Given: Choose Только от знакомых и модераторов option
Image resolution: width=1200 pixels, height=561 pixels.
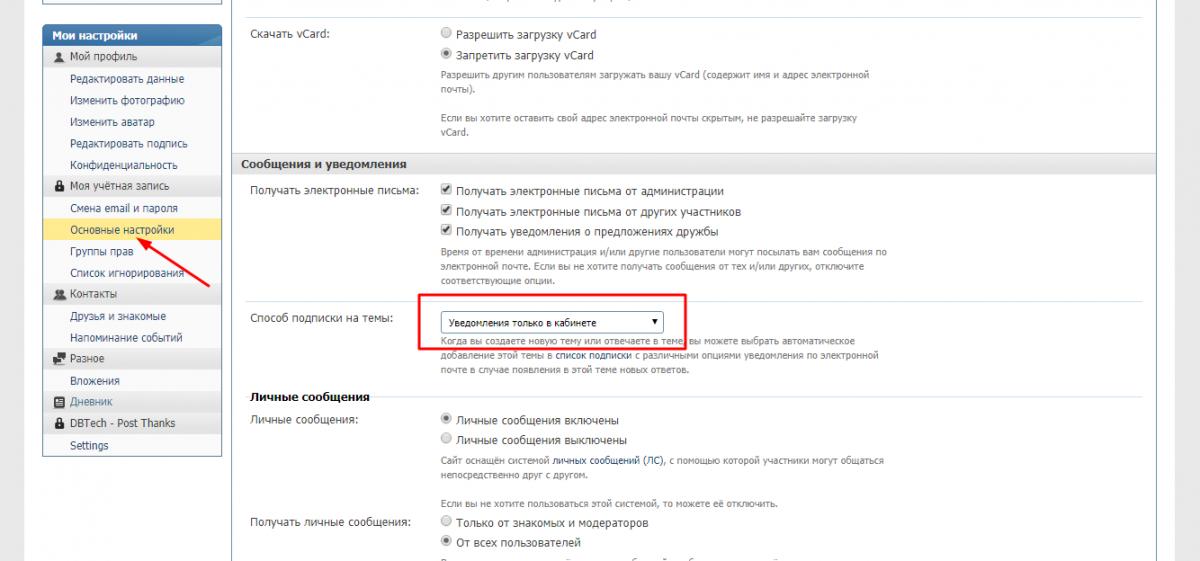Looking at the screenshot, I should 446,522.
